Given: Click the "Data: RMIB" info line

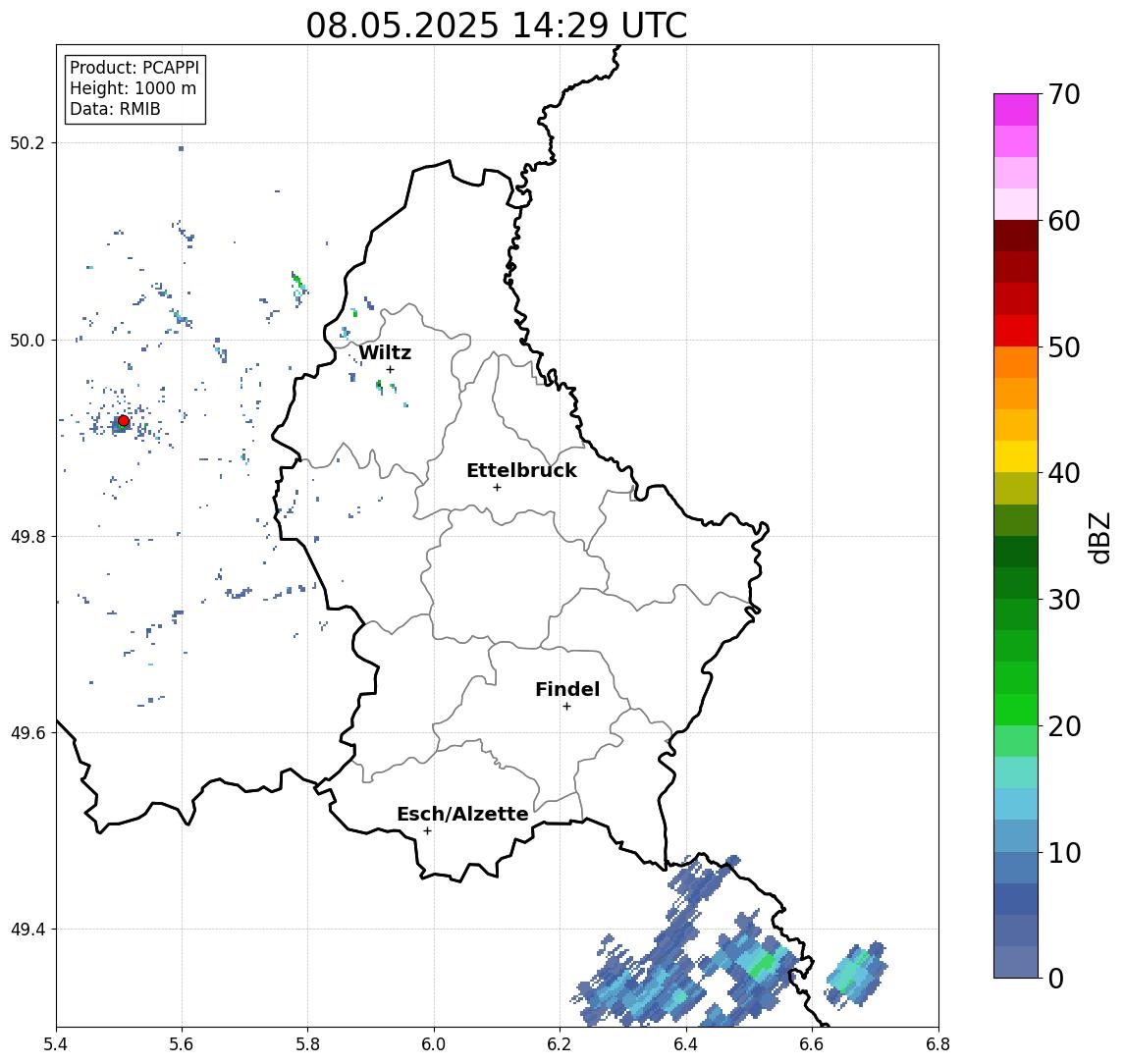Looking at the screenshot, I should coord(115,109).
